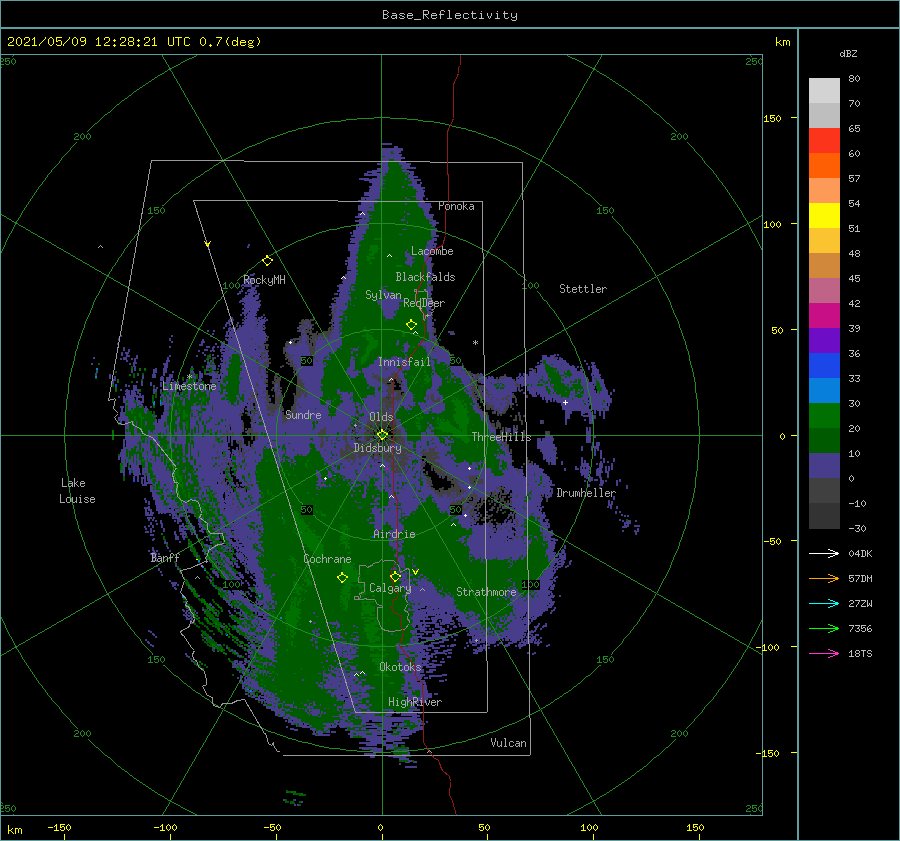900x841 pixels.
Task: Select the yellow diamond marker above Calgary label
Action: click(x=395, y=576)
